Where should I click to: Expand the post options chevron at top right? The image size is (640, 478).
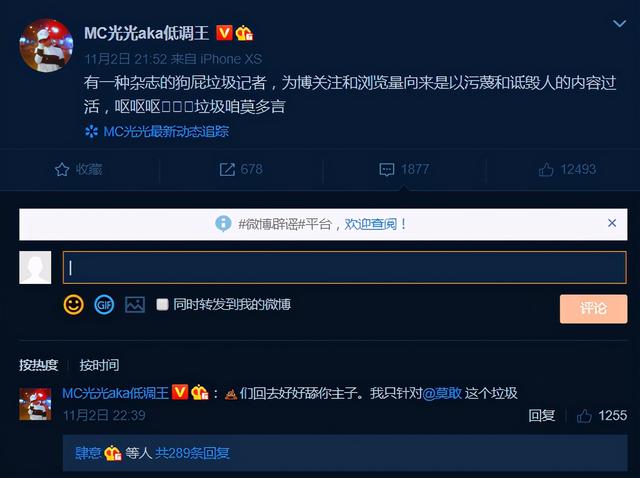click(619, 24)
